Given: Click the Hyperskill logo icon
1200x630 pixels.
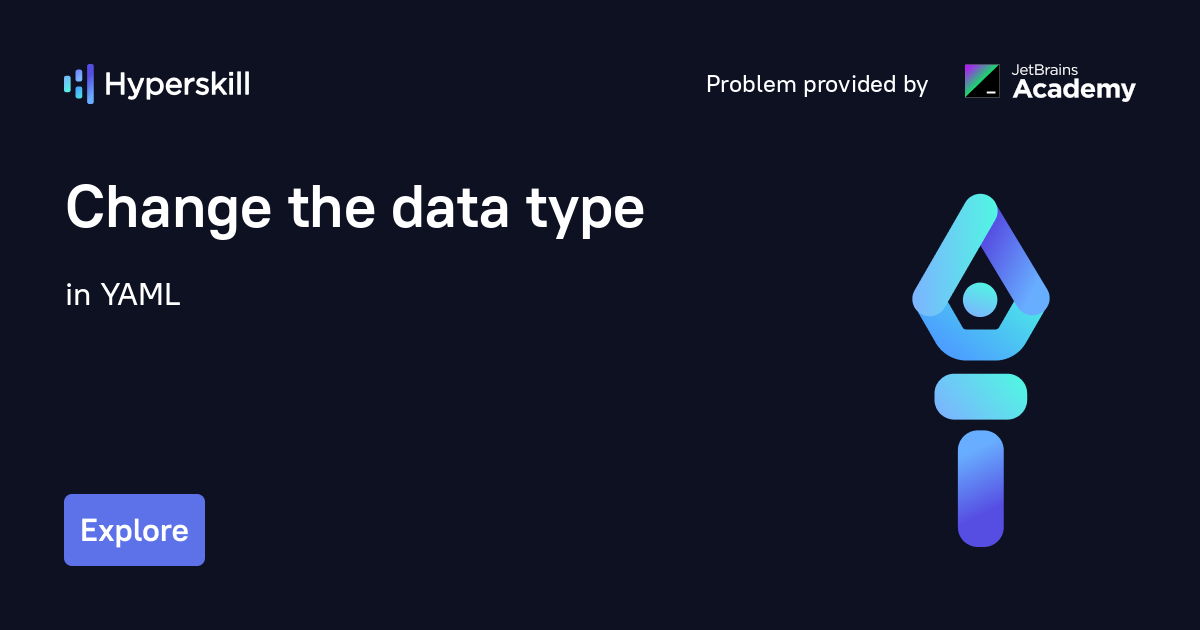Looking at the screenshot, I should 79,84.
